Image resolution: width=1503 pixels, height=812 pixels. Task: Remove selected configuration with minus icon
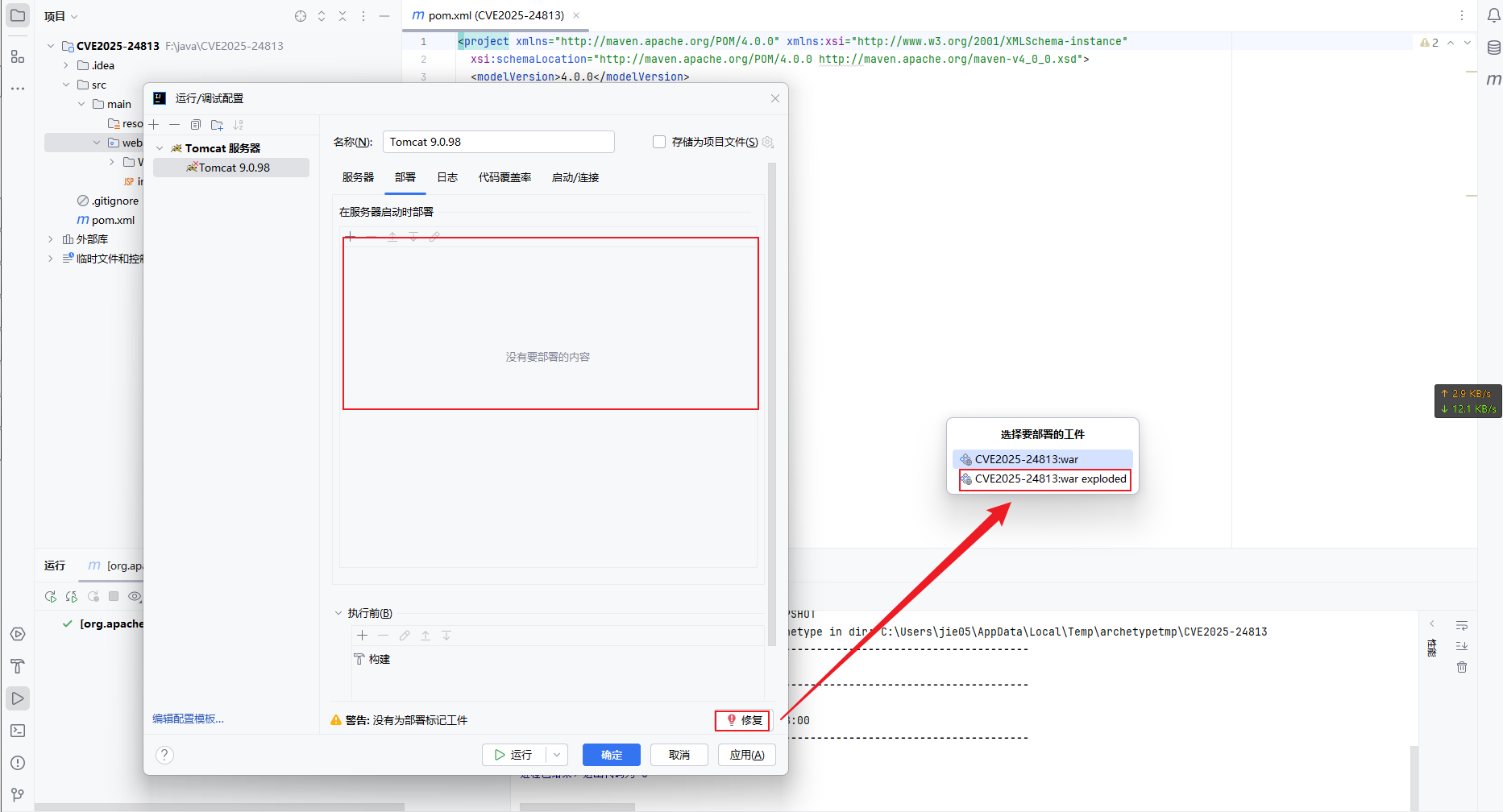coord(174,125)
